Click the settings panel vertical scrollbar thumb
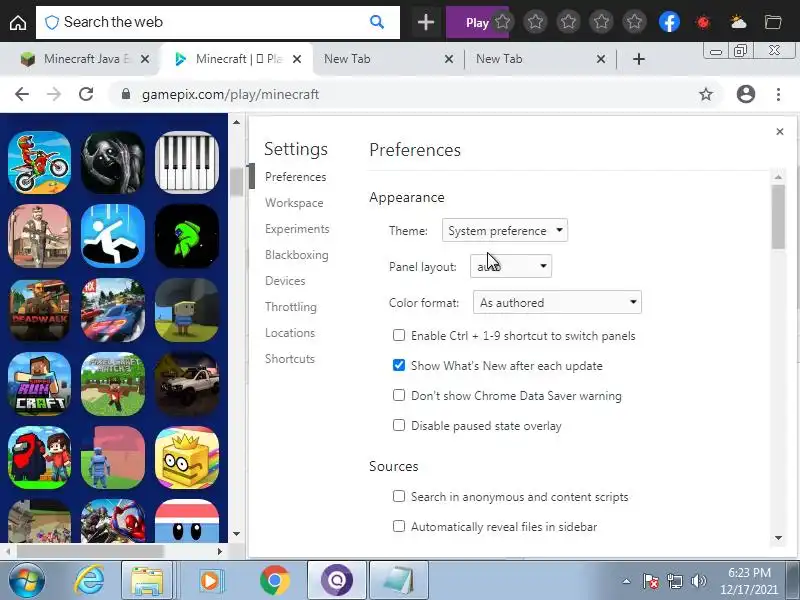Viewport: 800px width, 600px height. click(778, 216)
